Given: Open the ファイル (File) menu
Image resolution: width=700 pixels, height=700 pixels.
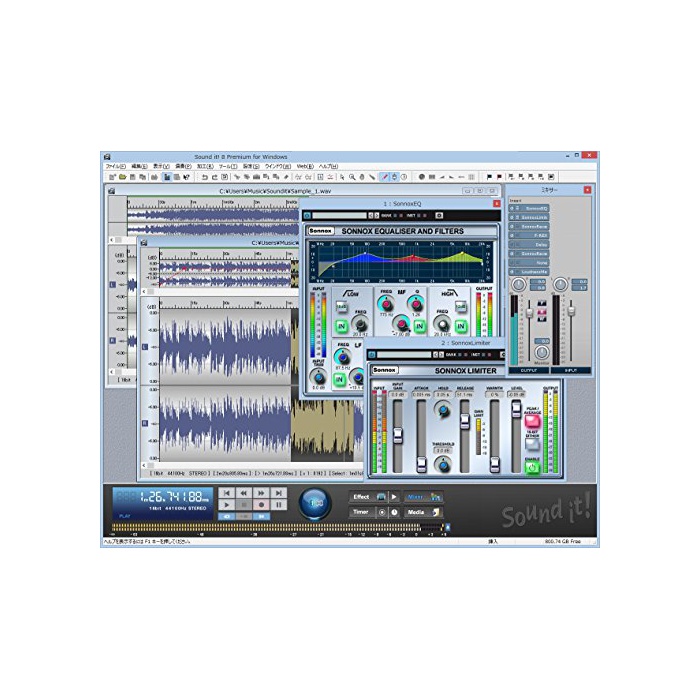Looking at the screenshot, I should click(x=115, y=166).
